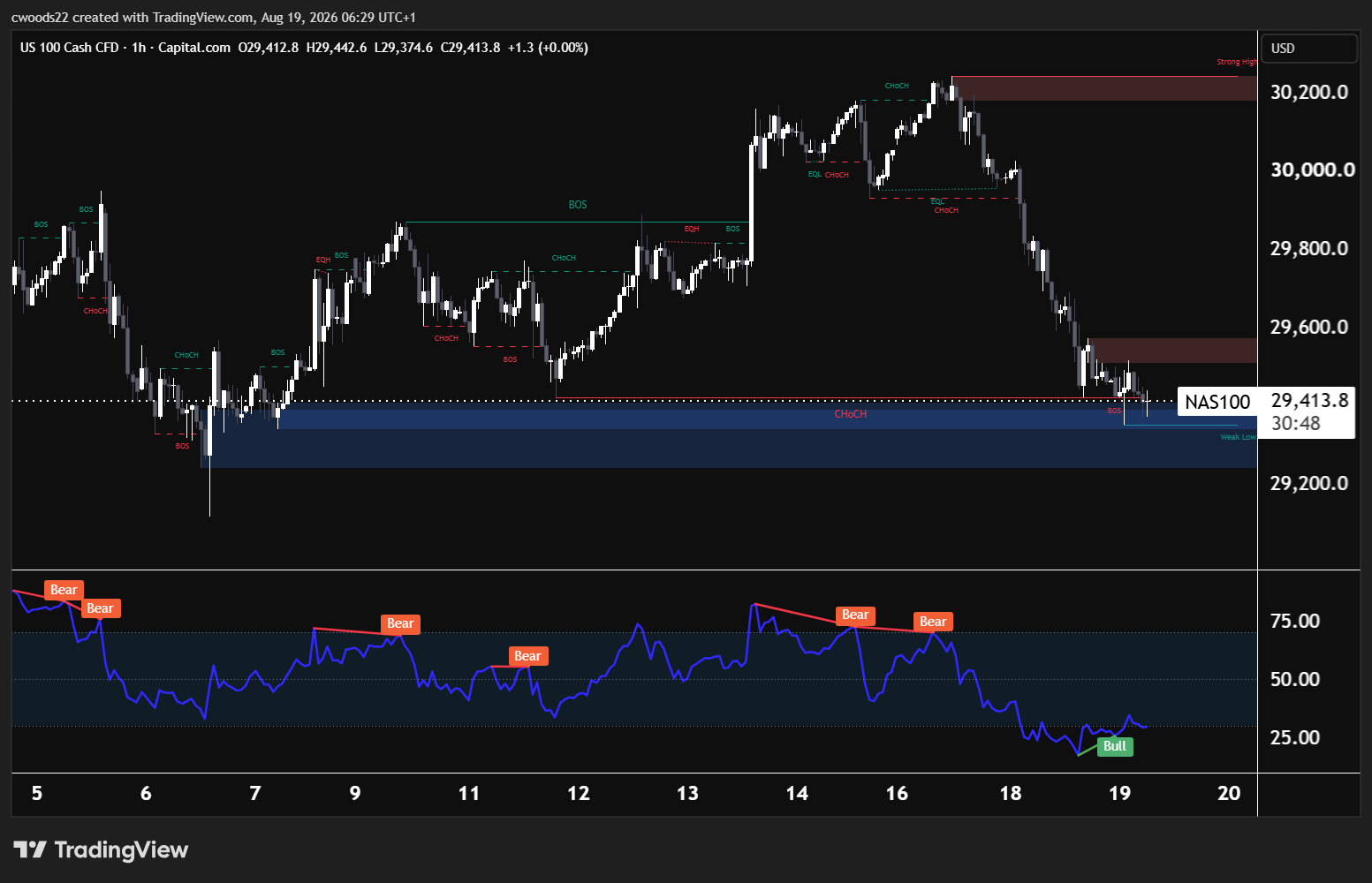Click the upper red supply zone
This screenshot has height=883, width=1372.
(1104, 88)
